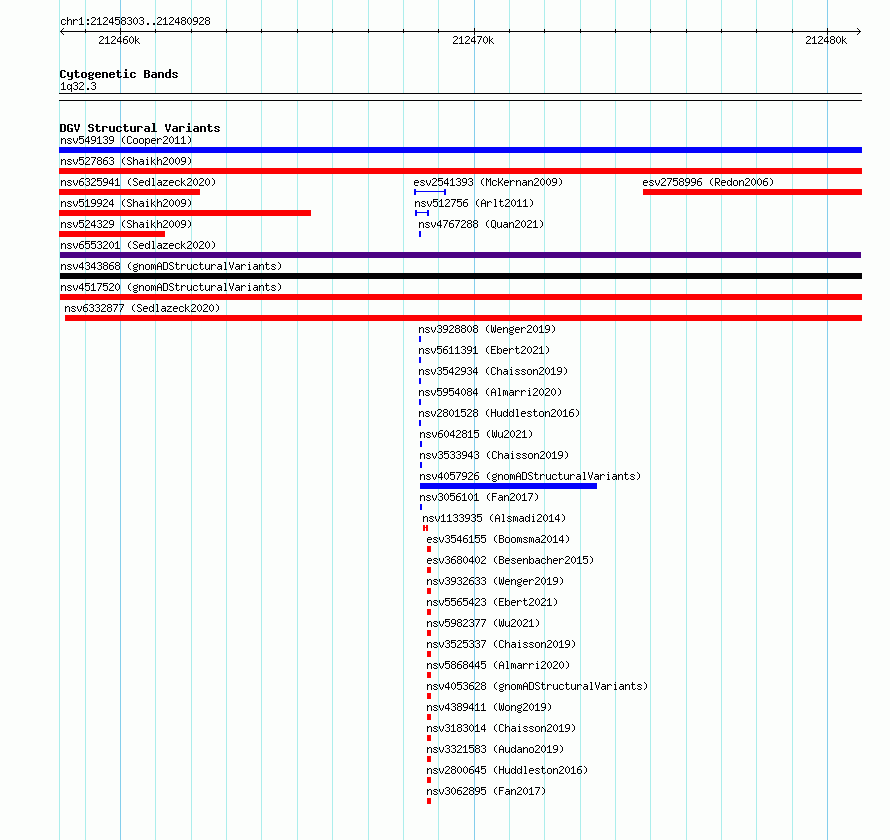Open nsv3542934 (Chaisson2019) variant label

click(x=493, y=371)
